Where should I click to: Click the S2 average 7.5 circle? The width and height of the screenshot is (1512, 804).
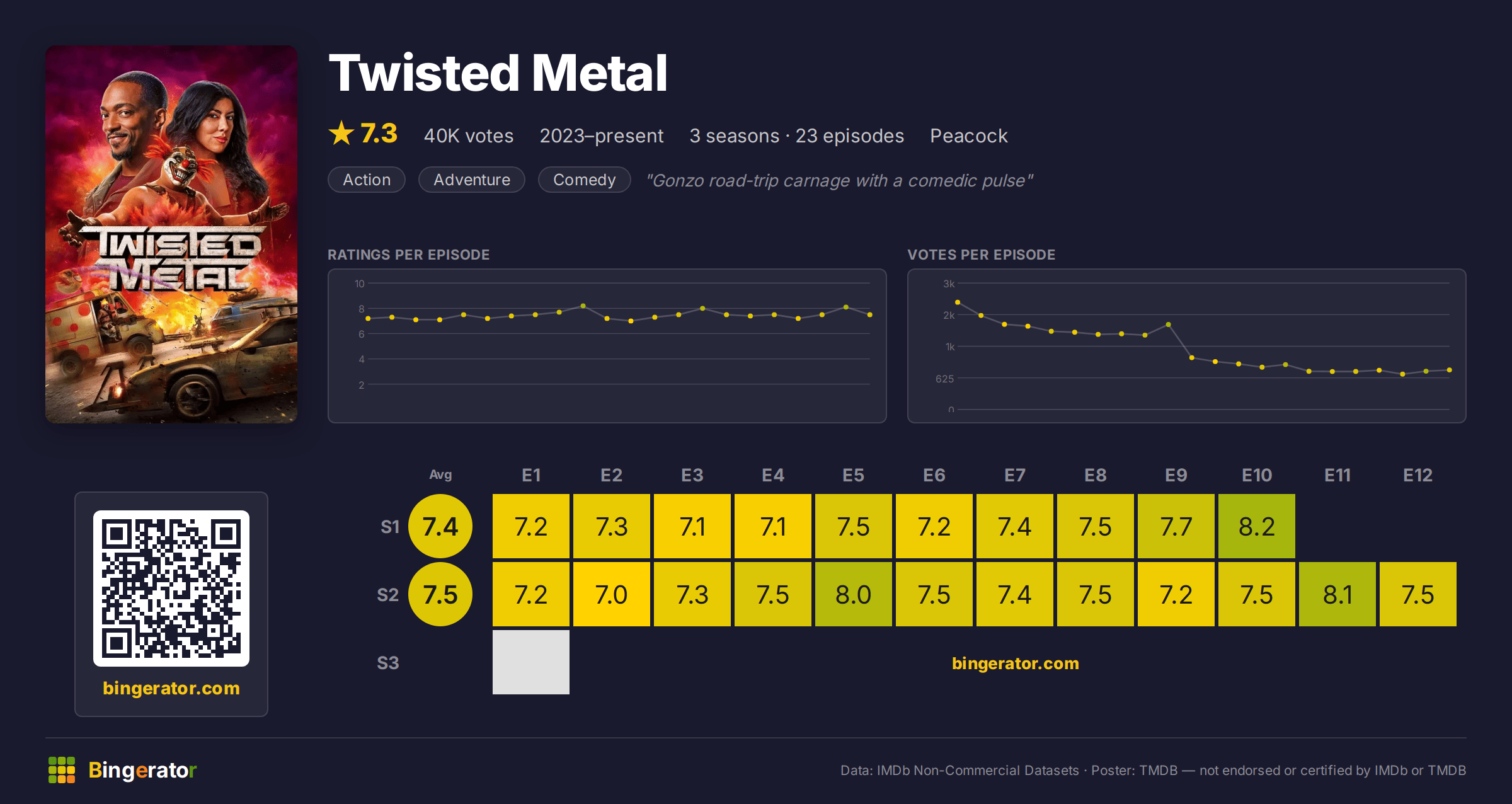(440, 594)
